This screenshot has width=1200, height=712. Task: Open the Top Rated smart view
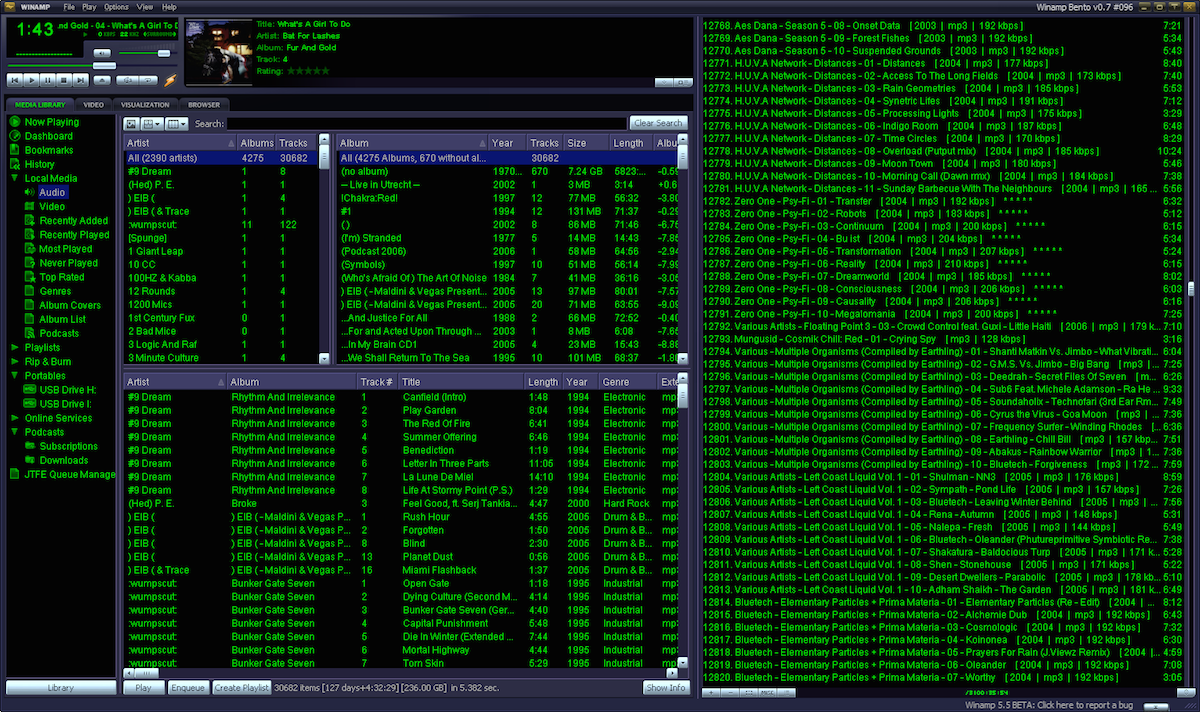[62, 277]
